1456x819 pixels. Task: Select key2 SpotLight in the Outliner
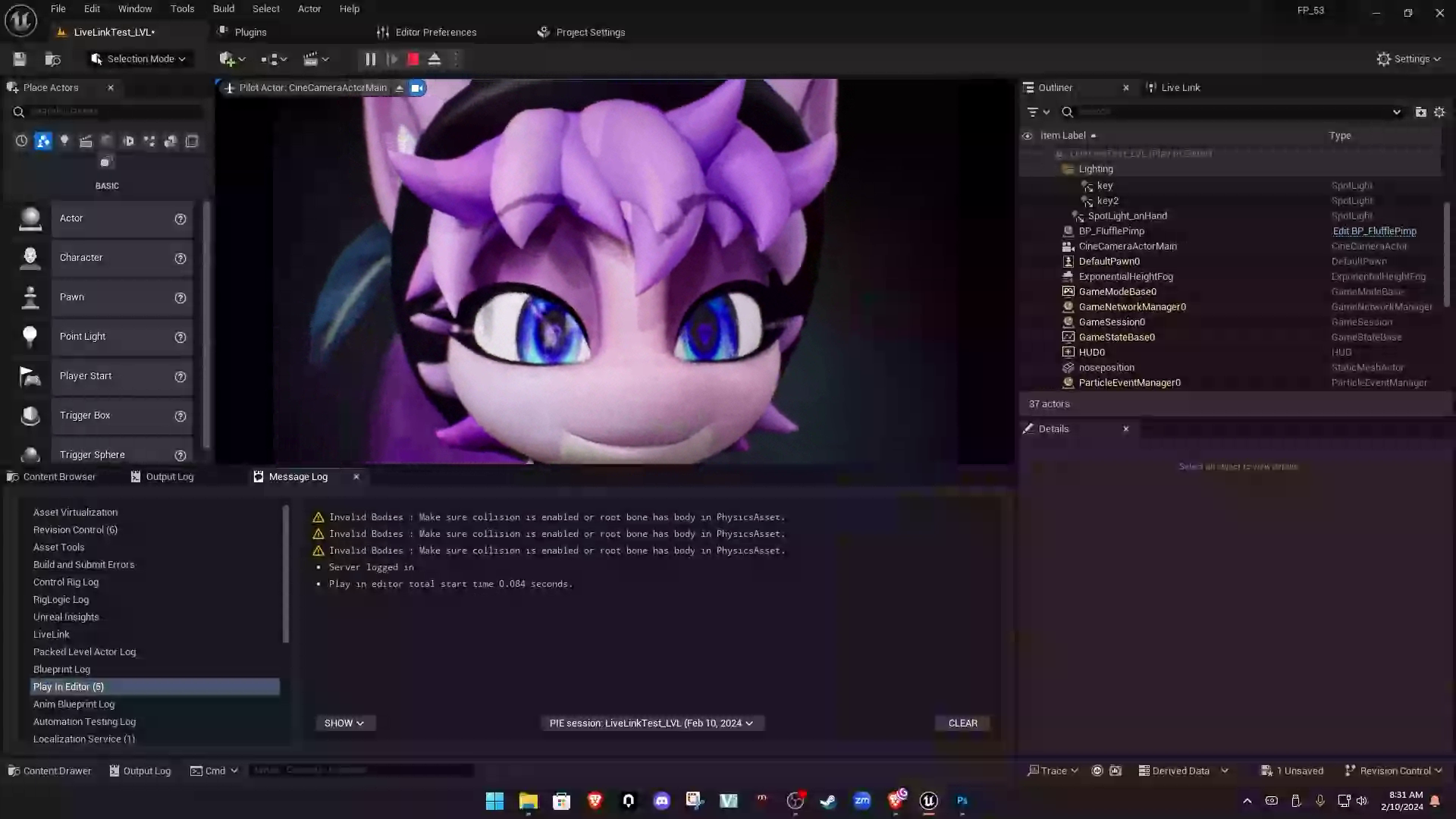point(1107,200)
